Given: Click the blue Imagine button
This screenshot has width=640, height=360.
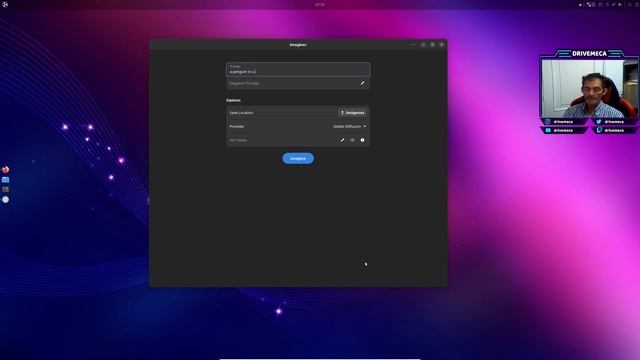Looking at the screenshot, I should point(298,158).
